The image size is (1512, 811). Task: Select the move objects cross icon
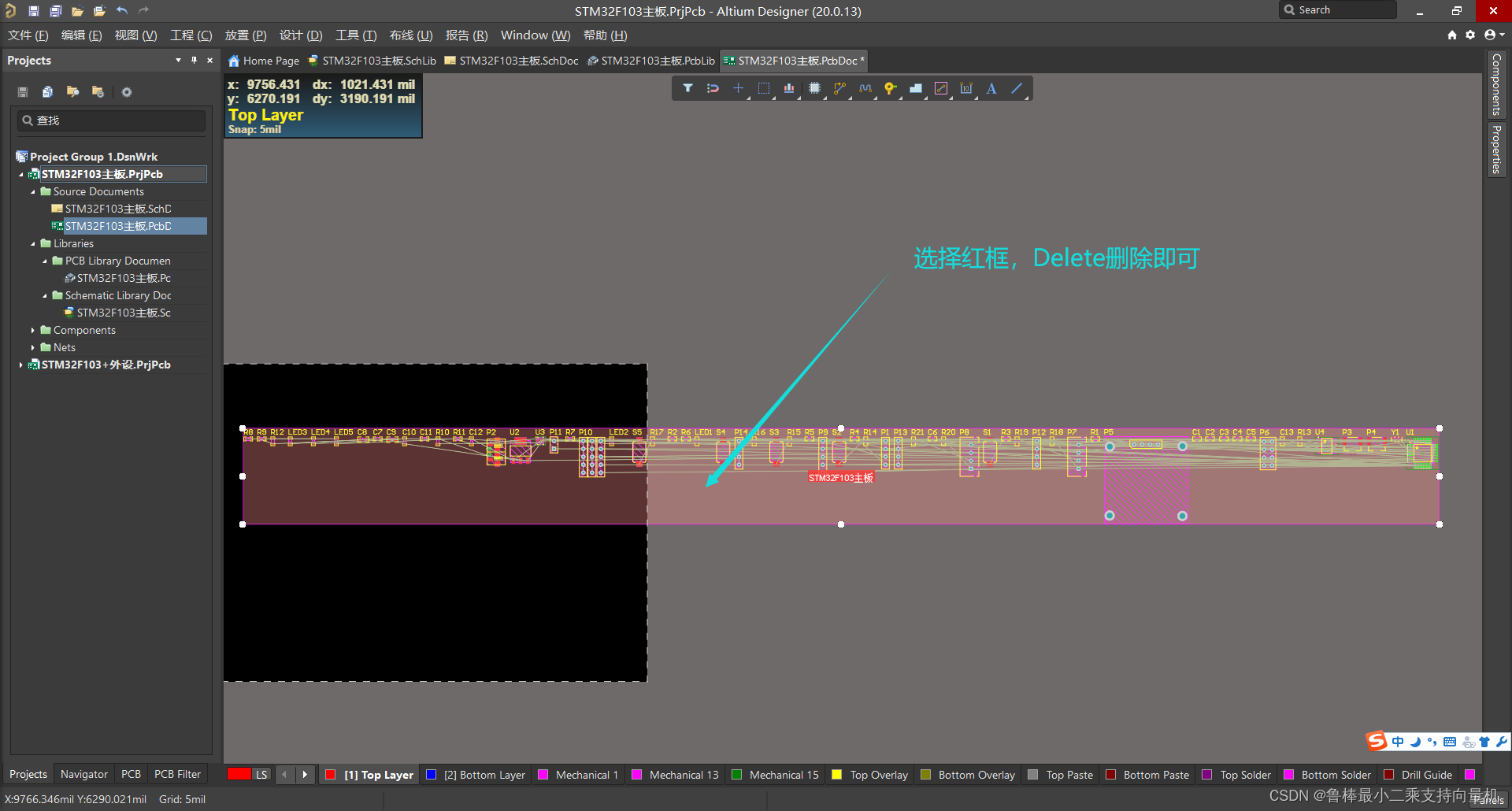pyautogui.click(x=738, y=88)
